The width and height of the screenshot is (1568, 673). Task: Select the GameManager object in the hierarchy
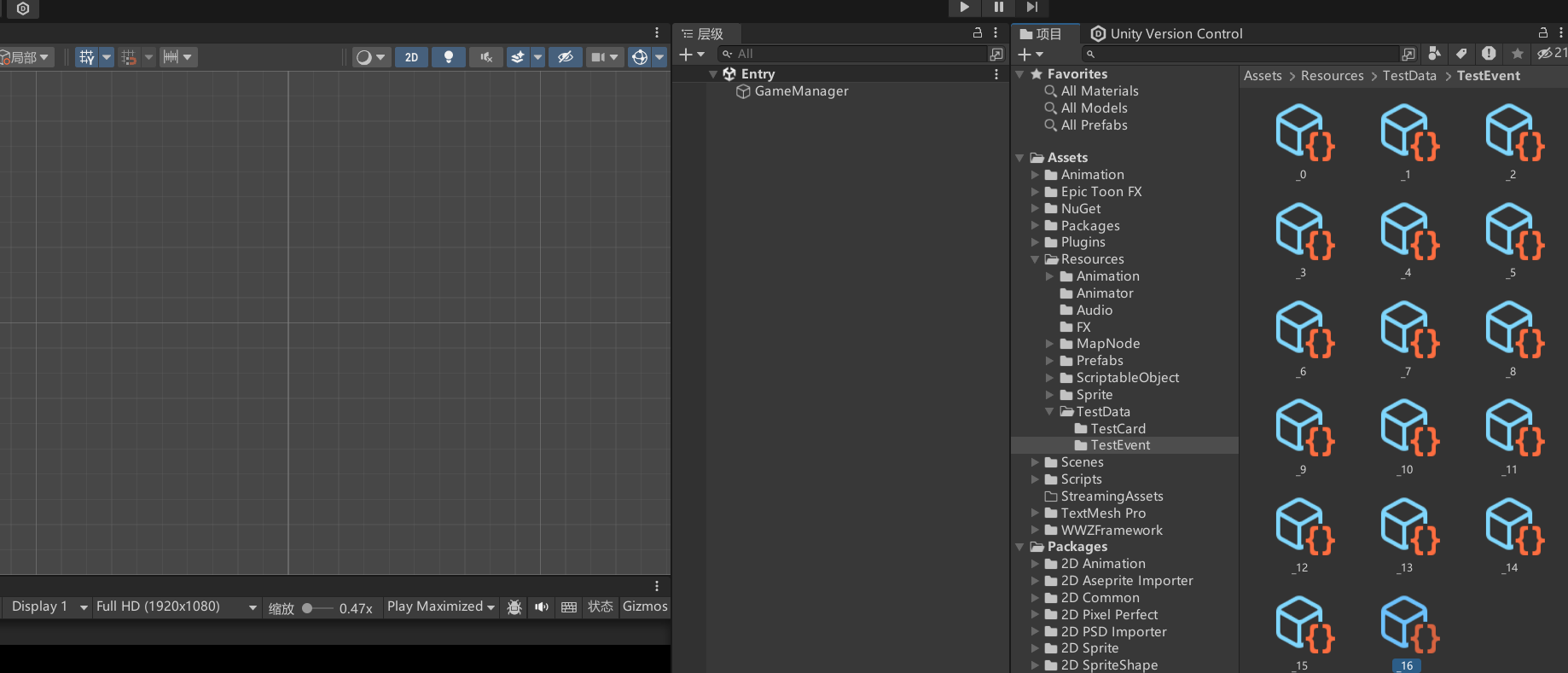click(801, 91)
